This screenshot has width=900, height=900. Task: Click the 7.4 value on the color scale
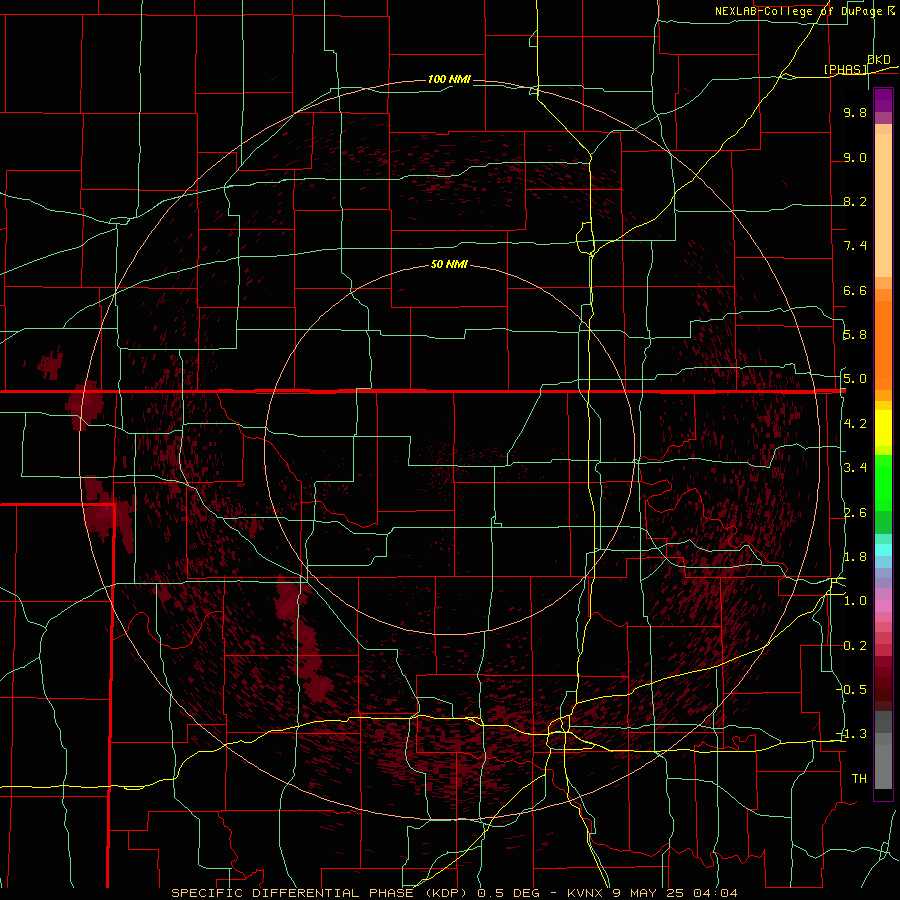click(x=855, y=246)
